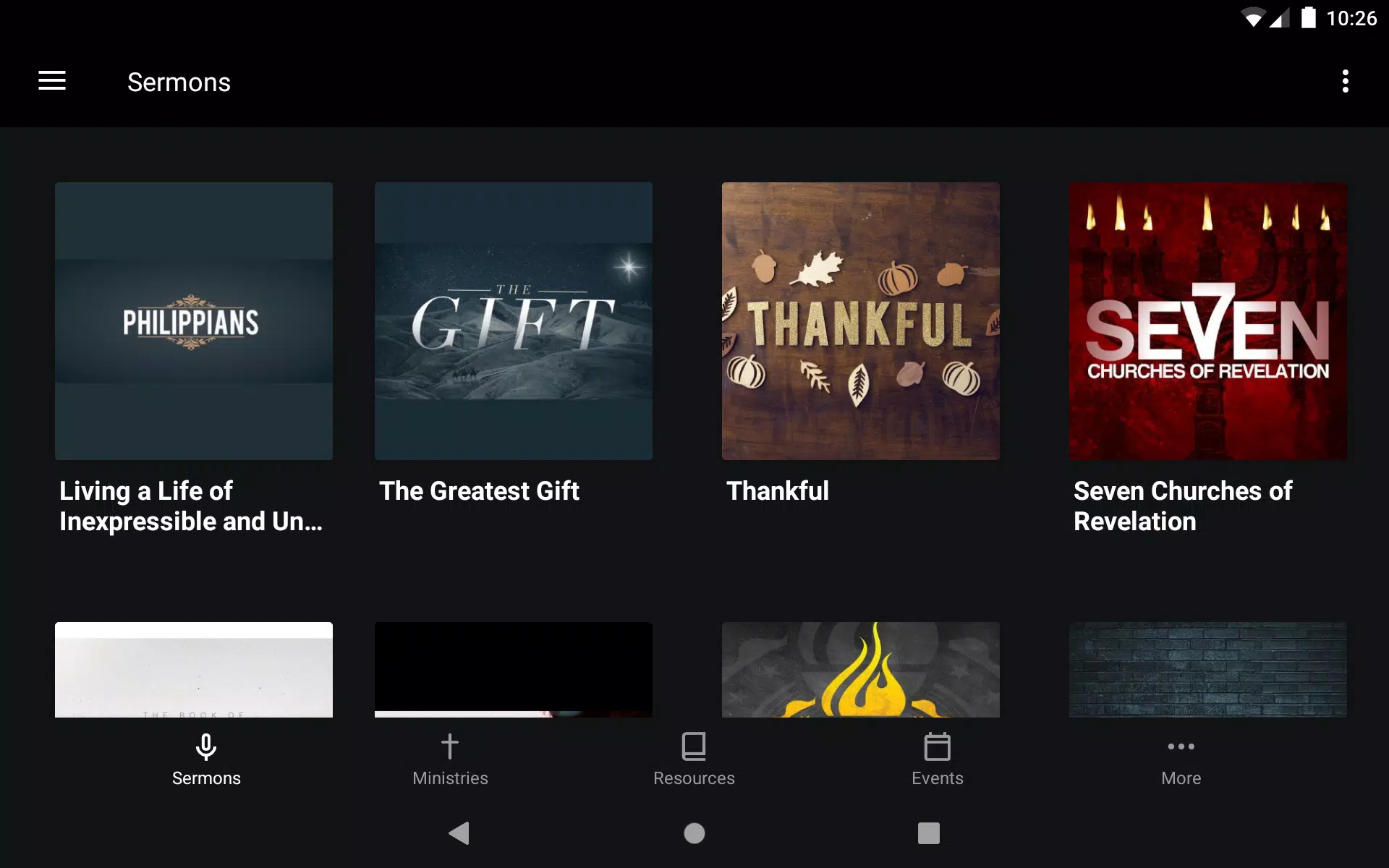Tap the Ministries cross icon
The height and width of the screenshot is (868, 1389).
450,746
